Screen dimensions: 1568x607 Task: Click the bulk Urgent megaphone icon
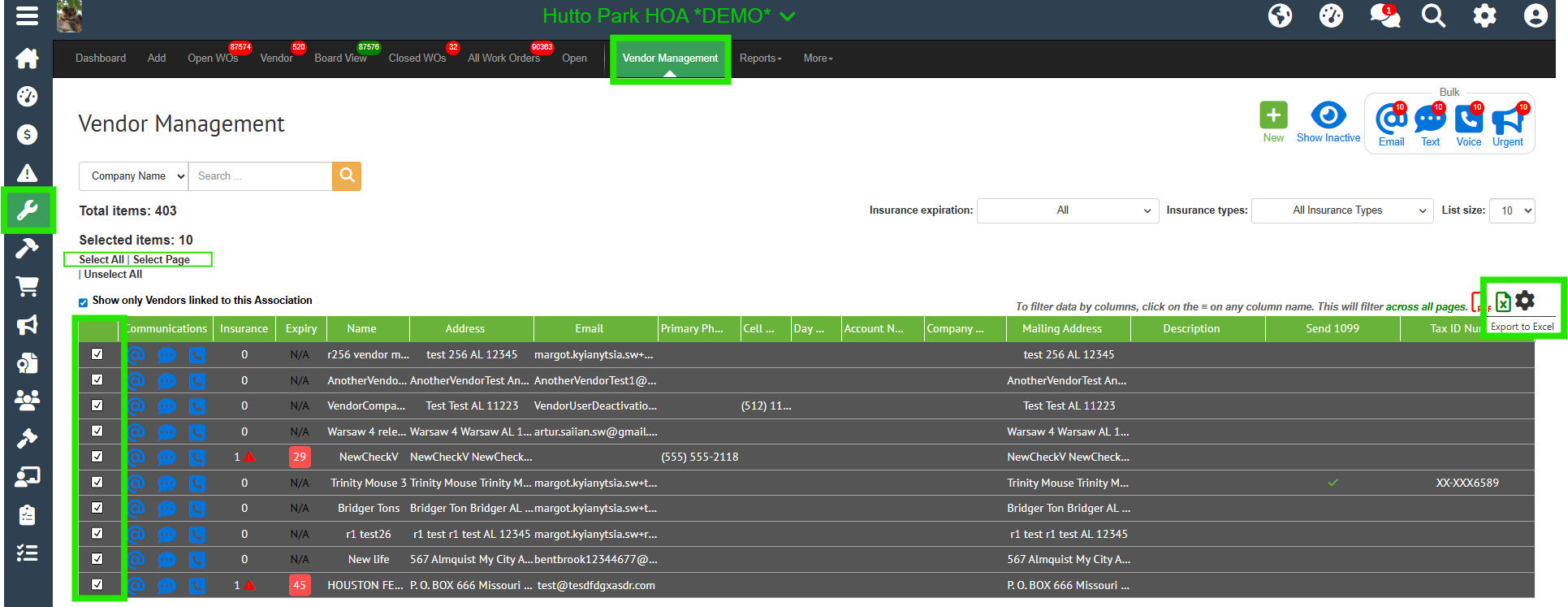click(1508, 120)
